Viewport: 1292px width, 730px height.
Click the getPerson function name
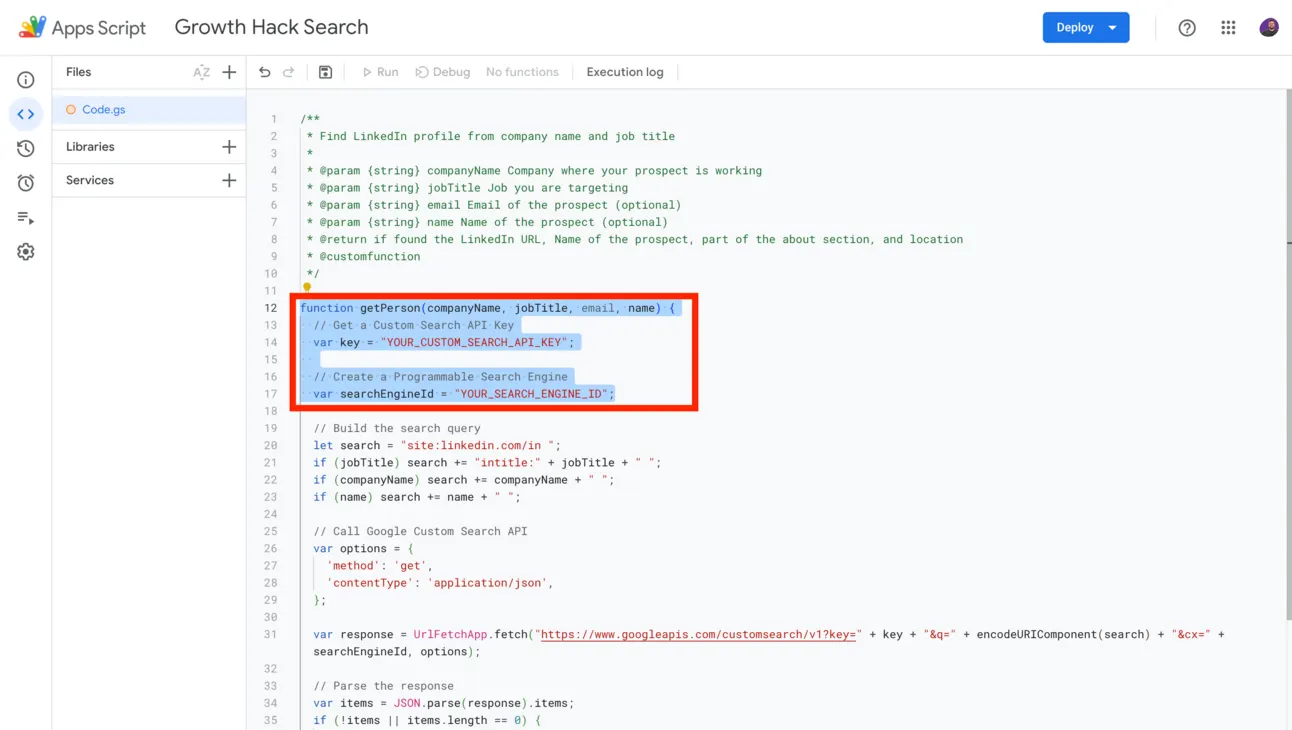(x=390, y=308)
